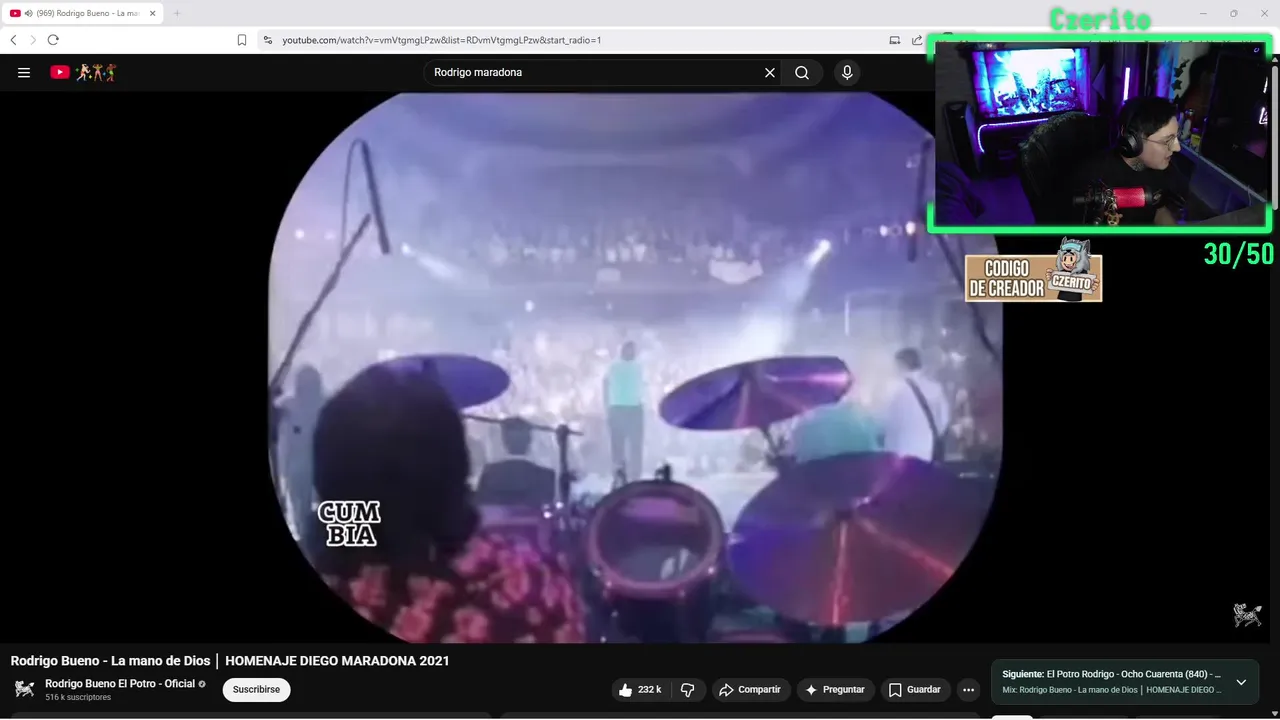Open the three-dot more actions menu
The image size is (1280, 720).
click(968, 690)
